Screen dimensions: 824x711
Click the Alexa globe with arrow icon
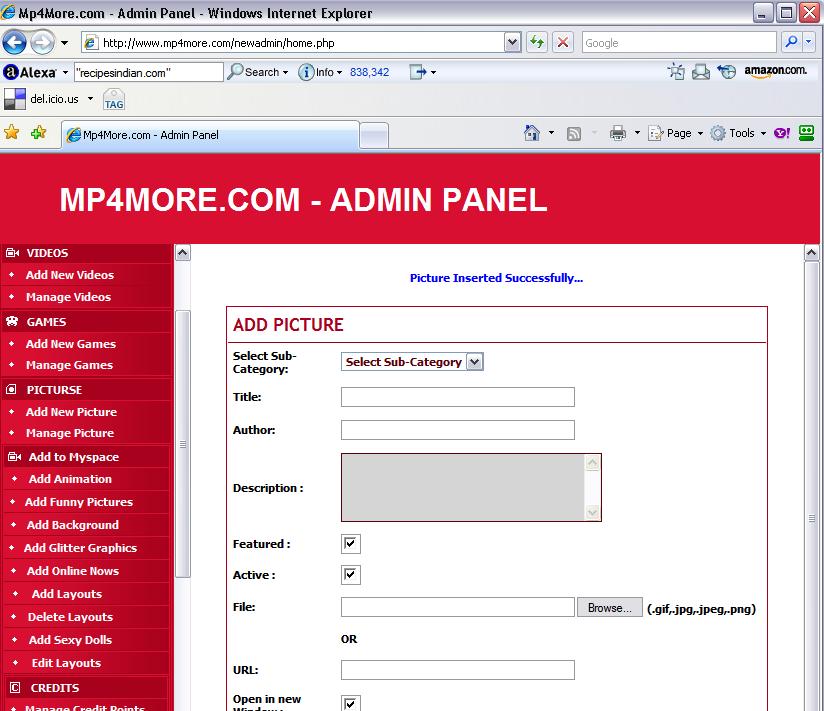click(x=727, y=71)
